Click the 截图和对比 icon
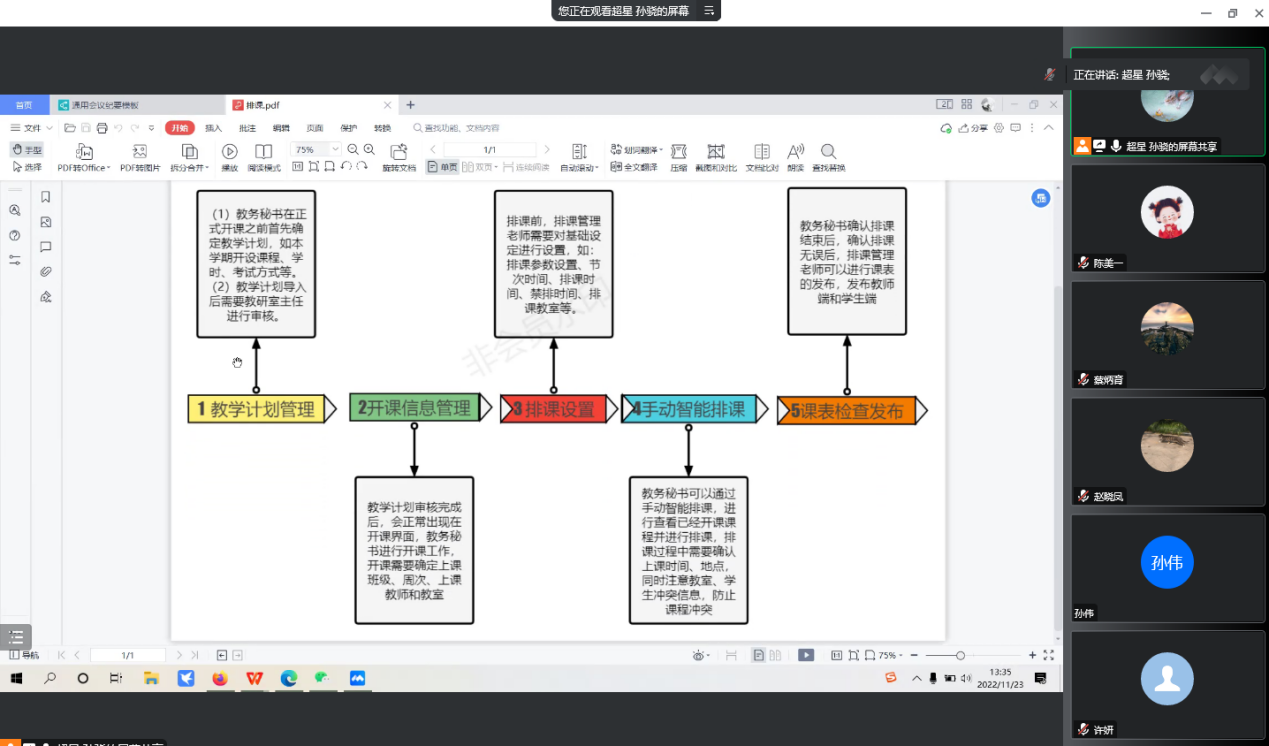 pos(716,151)
